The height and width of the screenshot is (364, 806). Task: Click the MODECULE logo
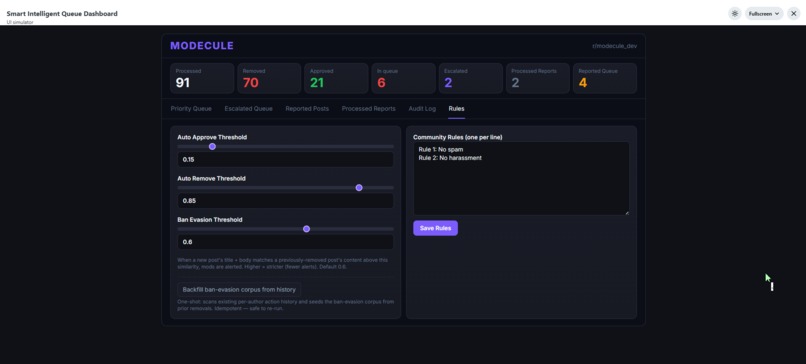point(202,46)
